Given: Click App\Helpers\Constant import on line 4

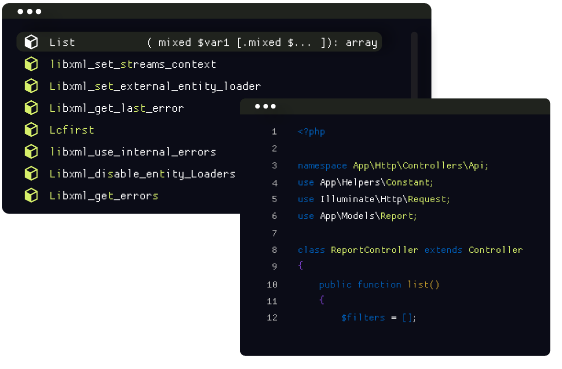Looking at the screenshot, I should [376, 182].
